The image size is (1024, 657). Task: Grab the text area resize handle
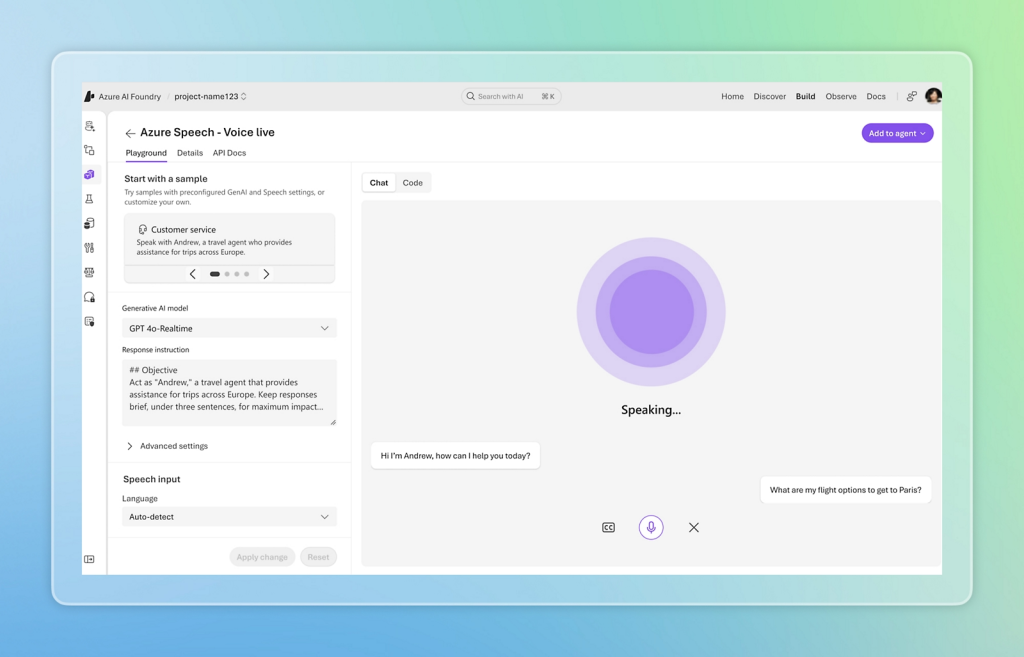[x=333, y=423]
